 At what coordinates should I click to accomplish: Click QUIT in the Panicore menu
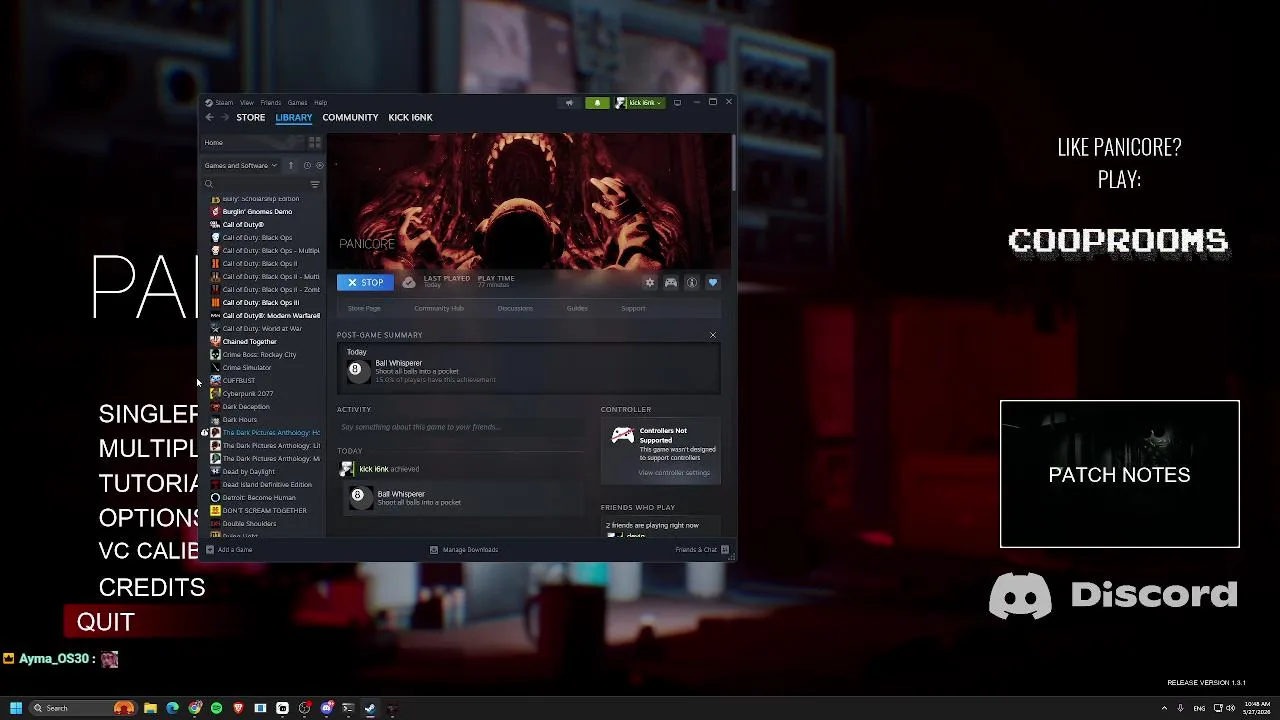106,622
